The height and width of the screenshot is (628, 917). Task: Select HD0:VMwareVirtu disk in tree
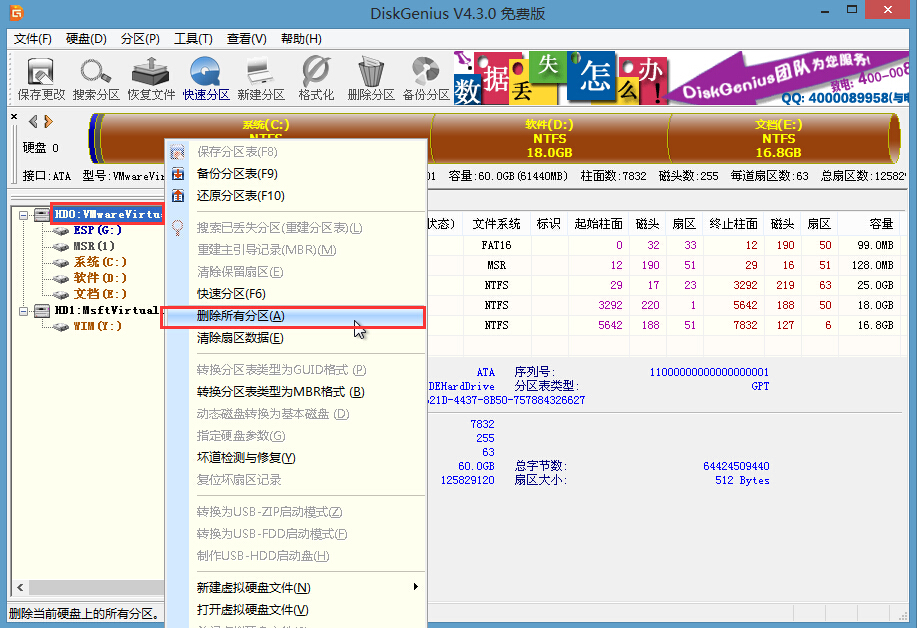coord(108,215)
